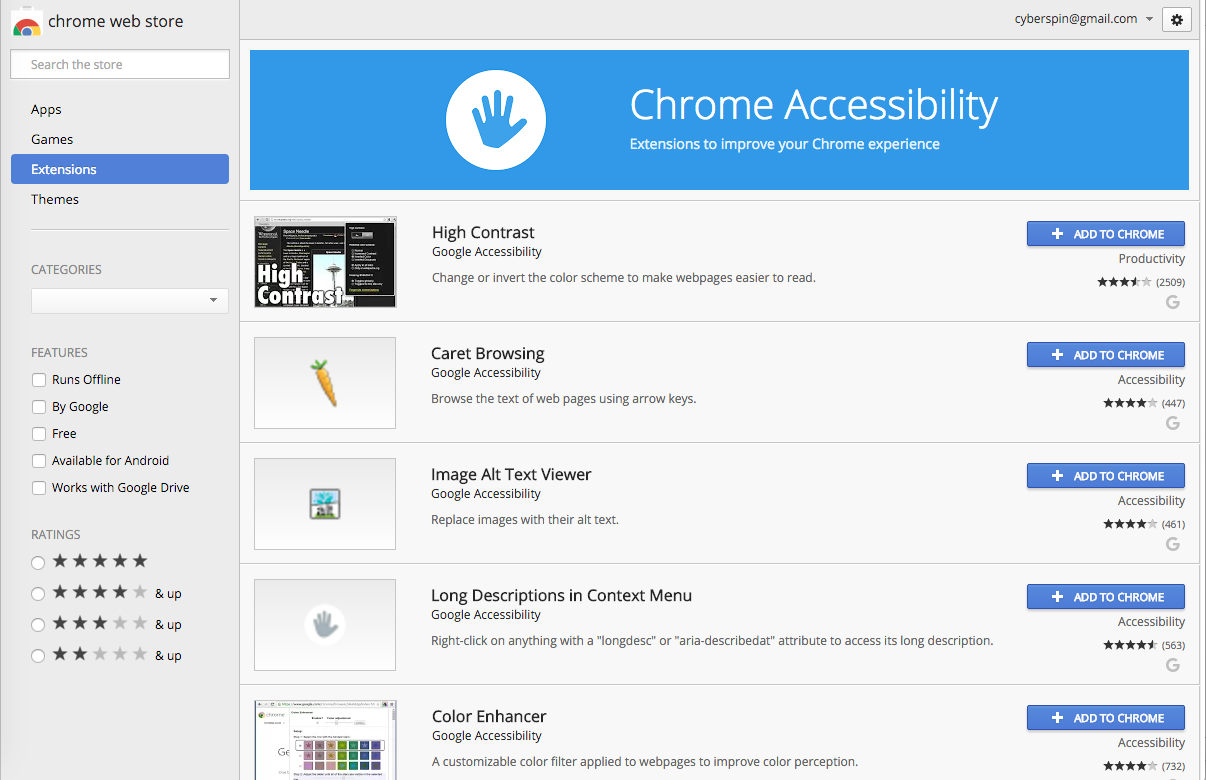Click the Image Alt Text Viewer star rating
Image resolution: width=1206 pixels, height=780 pixels.
pyautogui.click(x=1130, y=524)
